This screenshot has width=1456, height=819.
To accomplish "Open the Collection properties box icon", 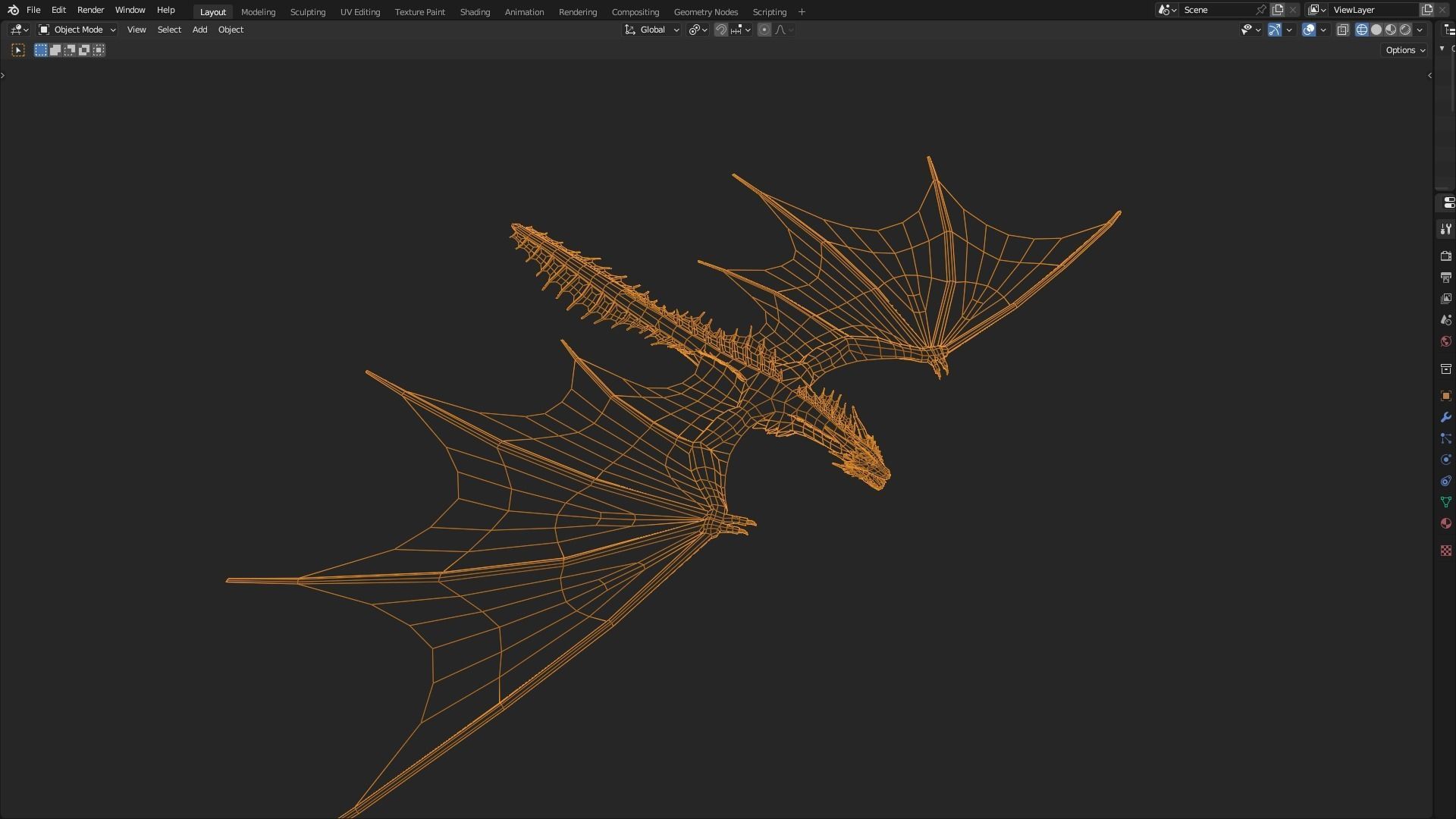I will click(x=1445, y=369).
